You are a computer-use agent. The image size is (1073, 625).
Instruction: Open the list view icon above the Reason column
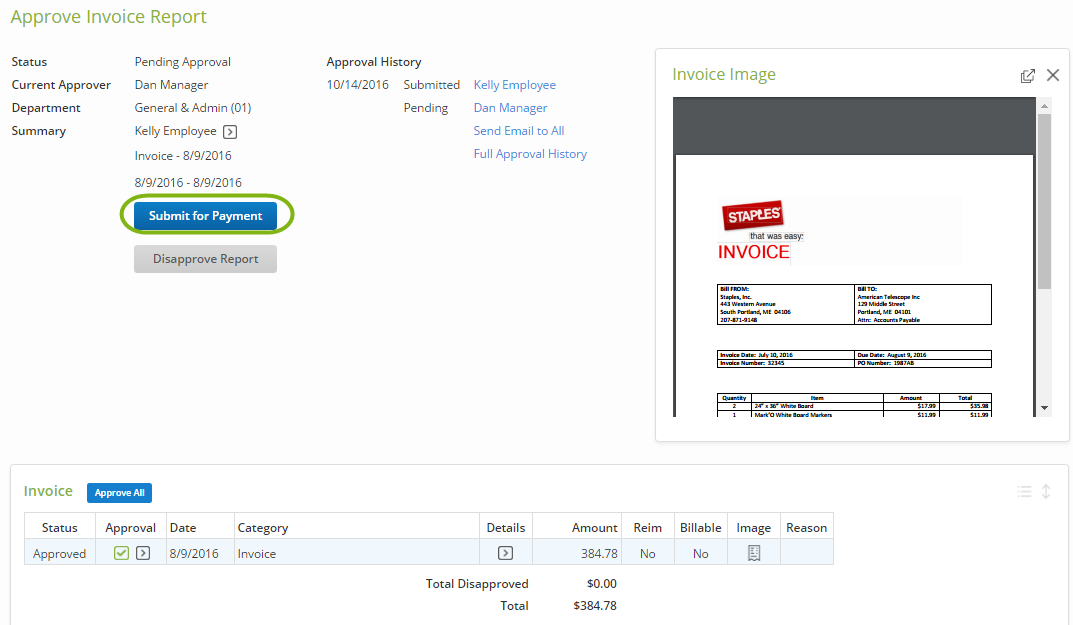tap(1024, 491)
